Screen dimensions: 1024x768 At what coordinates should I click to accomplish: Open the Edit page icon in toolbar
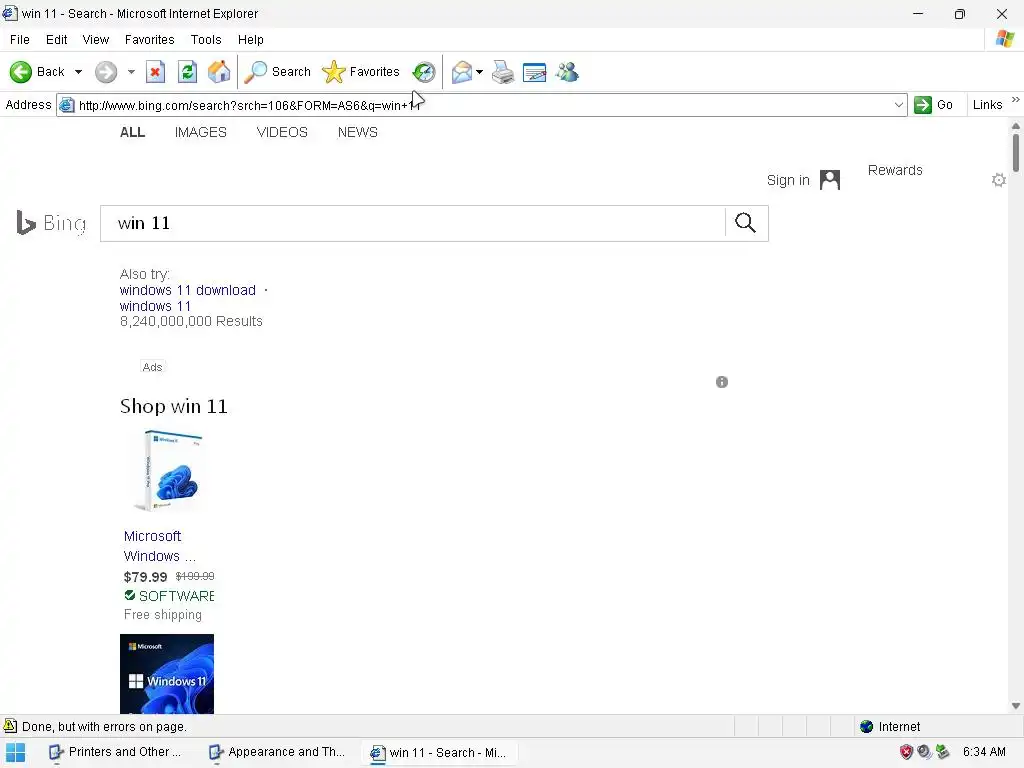(534, 72)
